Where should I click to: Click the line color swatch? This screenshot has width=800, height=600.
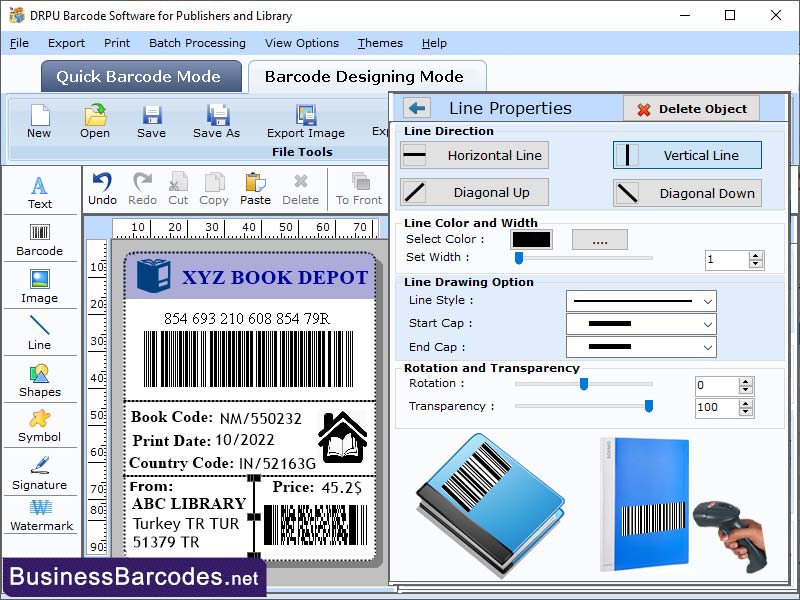tap(531, 239)
